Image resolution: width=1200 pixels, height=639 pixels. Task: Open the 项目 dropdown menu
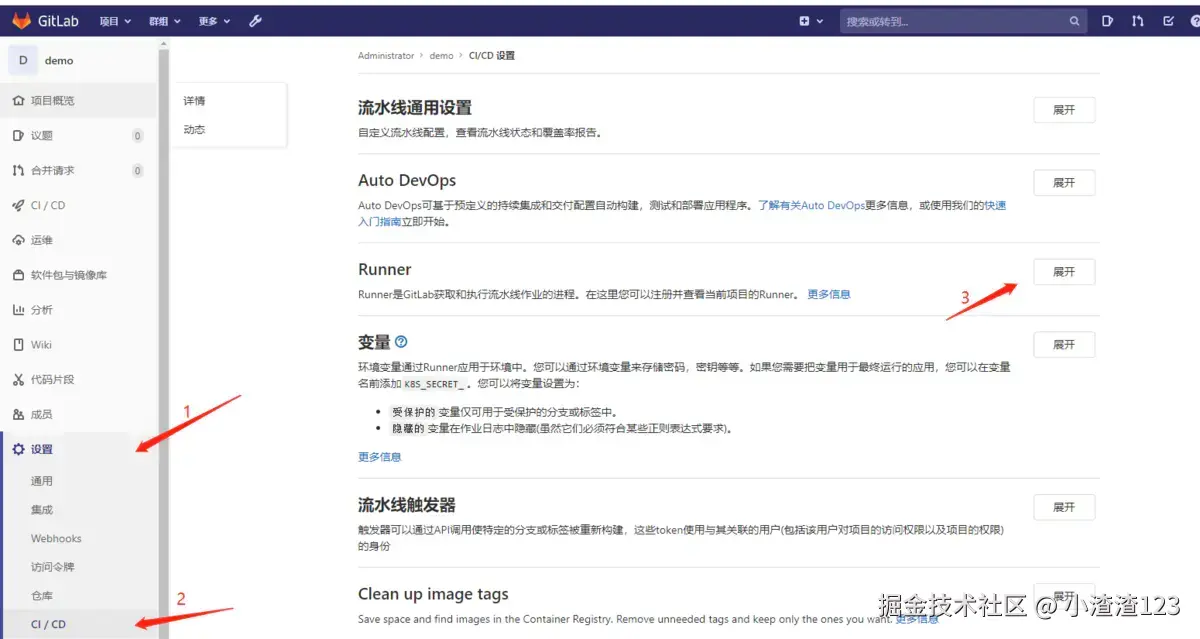pyautogui.click(x=116, y=21)
